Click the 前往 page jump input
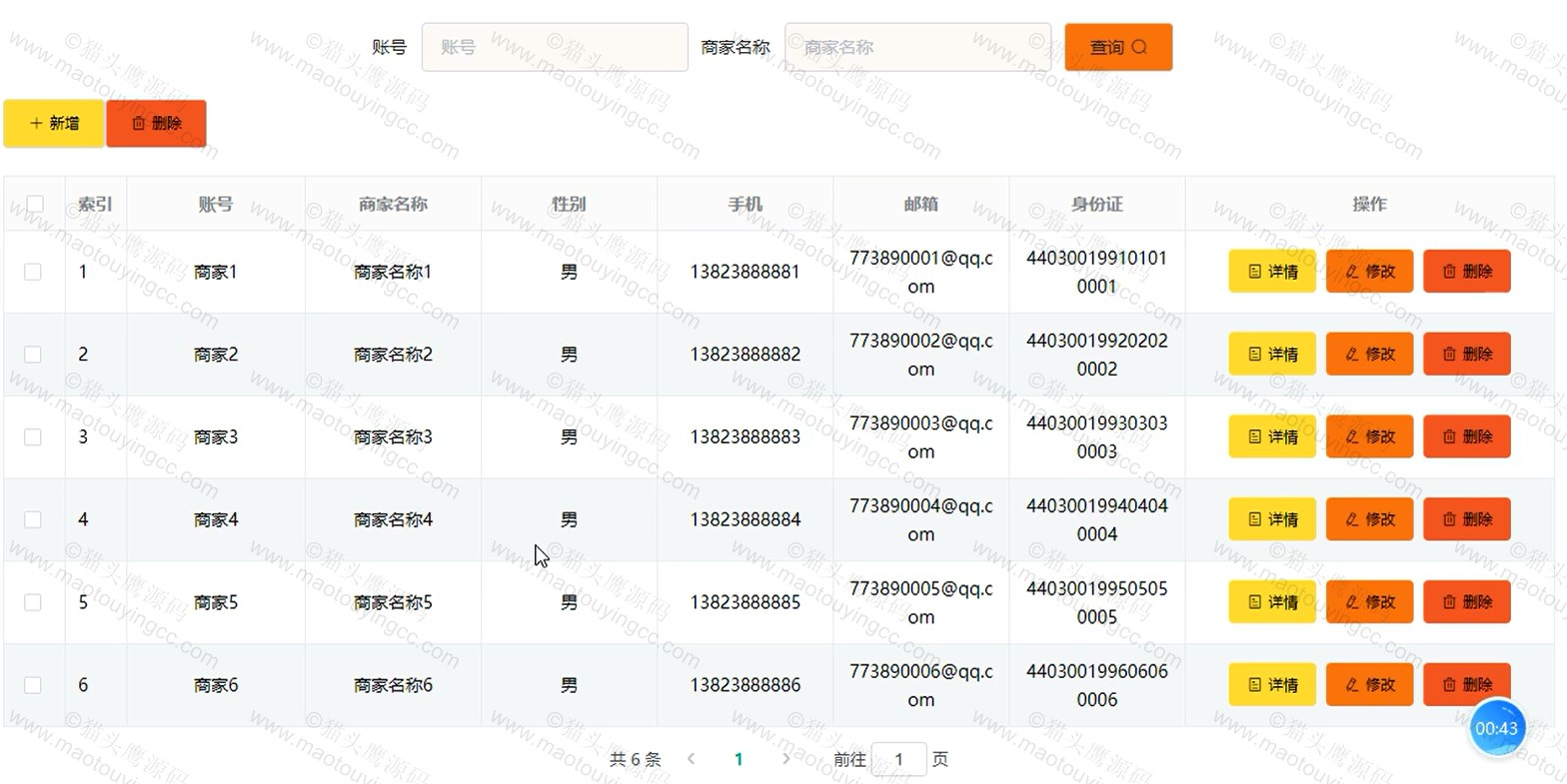The width and height of the screenshot is (1567, 784). coord(898,759)
